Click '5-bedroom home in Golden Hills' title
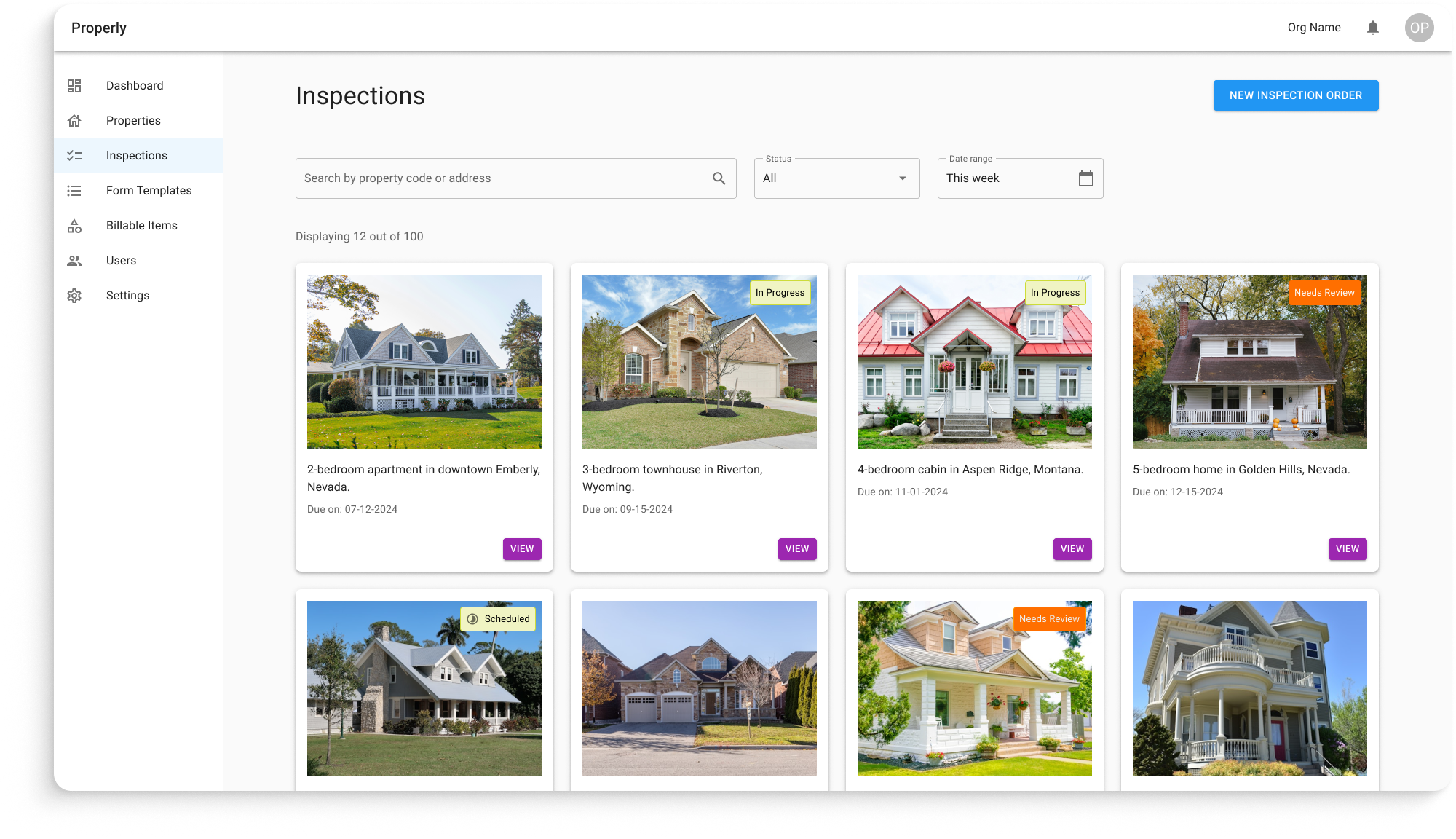This screenshot has height=839, width=1456. (1241, 470)
